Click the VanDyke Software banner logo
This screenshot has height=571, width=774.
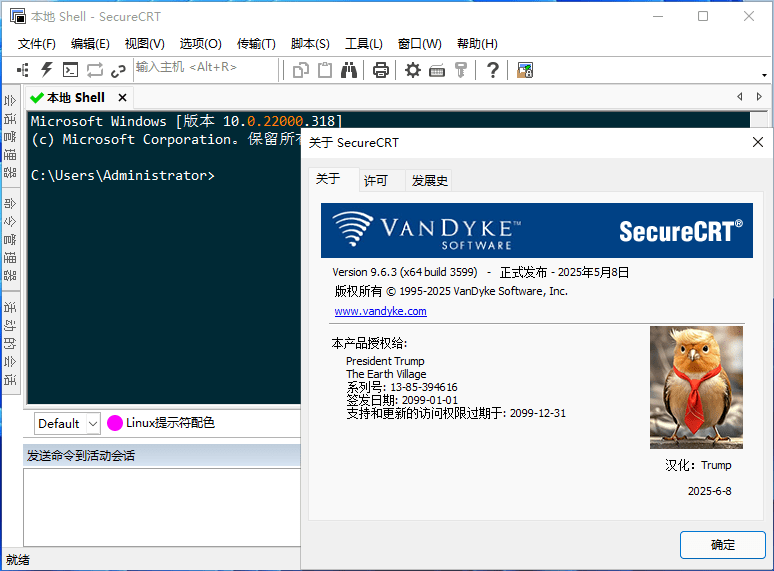click(x=537, y=230)
